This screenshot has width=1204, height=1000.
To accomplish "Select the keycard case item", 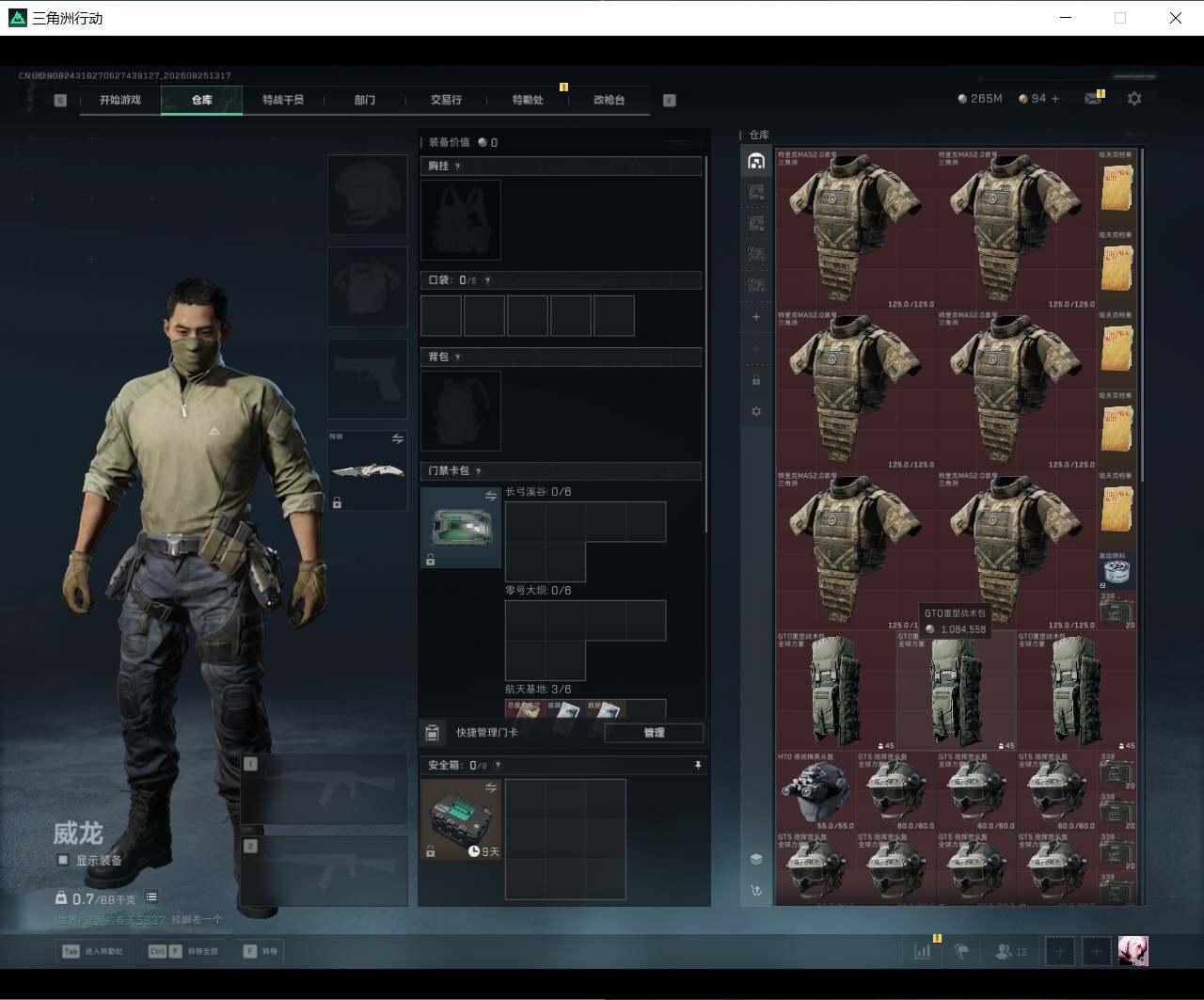I will pyautogui.click(x=461, y=528).
